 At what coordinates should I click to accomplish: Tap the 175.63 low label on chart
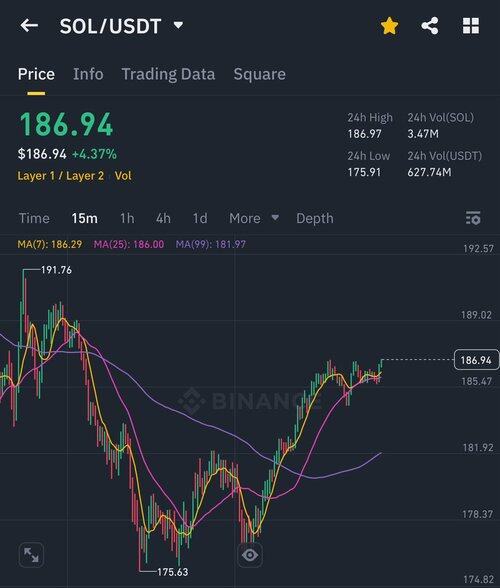(x=173, y=572)
